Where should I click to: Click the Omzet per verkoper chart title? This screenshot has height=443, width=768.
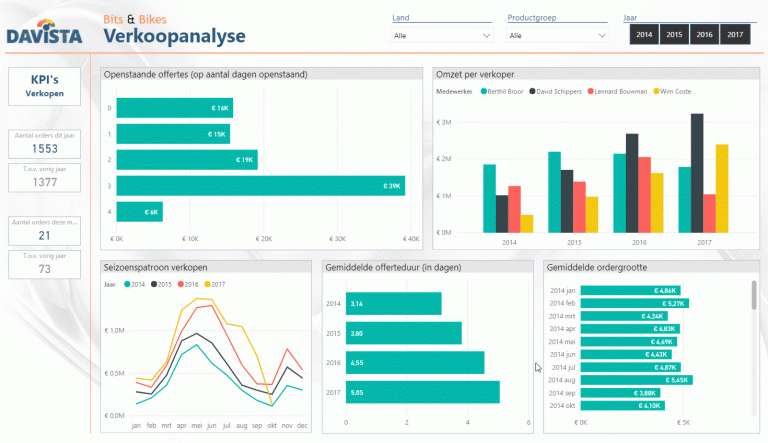tap(475, 74)
